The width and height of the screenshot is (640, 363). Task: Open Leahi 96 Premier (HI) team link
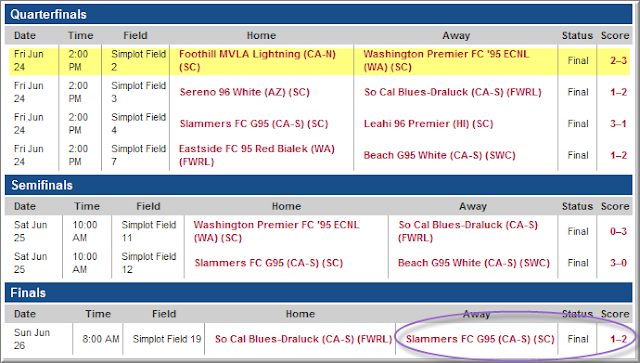[429, 124]
